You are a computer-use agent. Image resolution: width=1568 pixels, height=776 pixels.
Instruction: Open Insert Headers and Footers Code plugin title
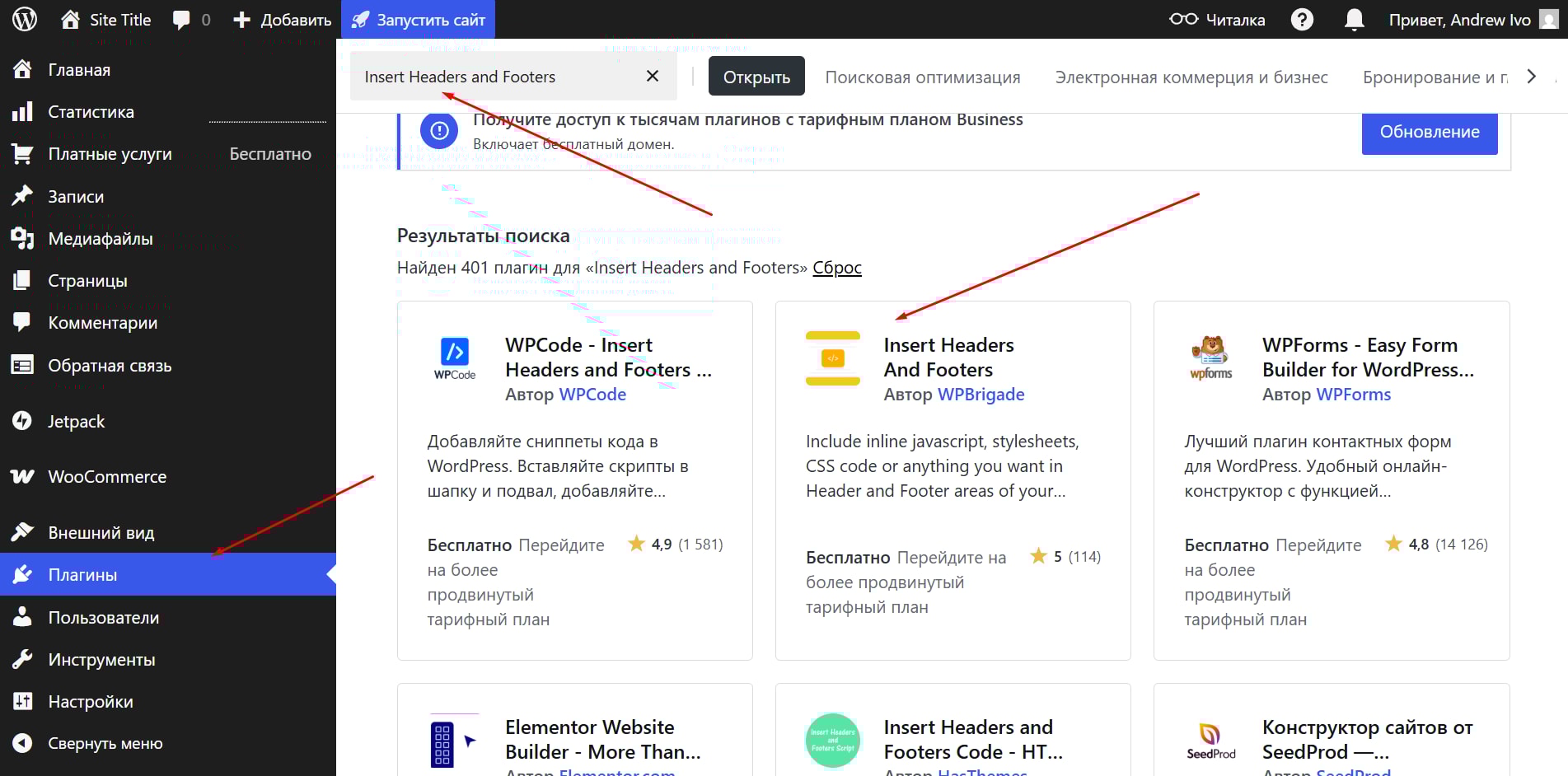coord(973,740)
